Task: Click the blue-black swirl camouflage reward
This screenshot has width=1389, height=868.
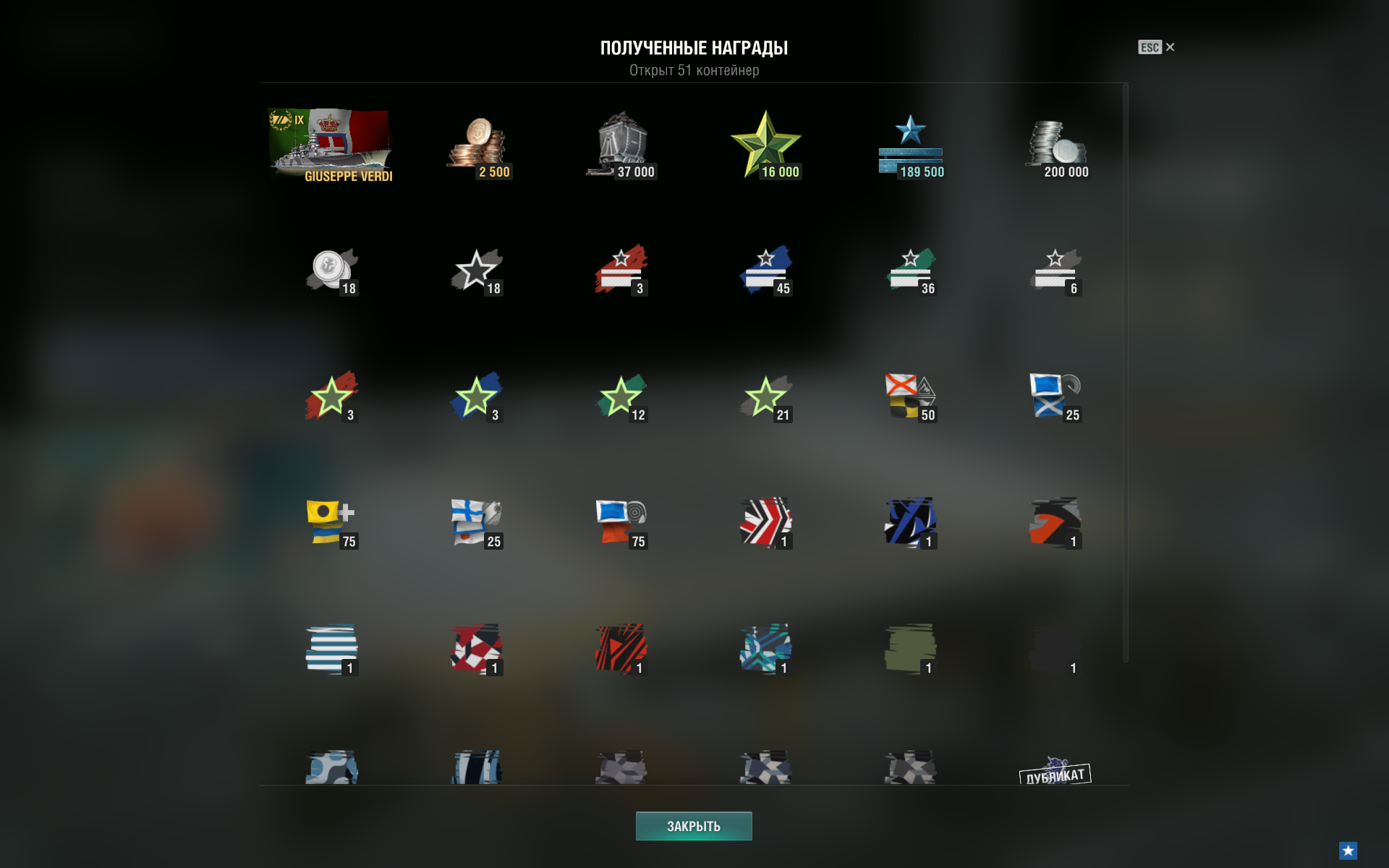Action: pos(911,523)
